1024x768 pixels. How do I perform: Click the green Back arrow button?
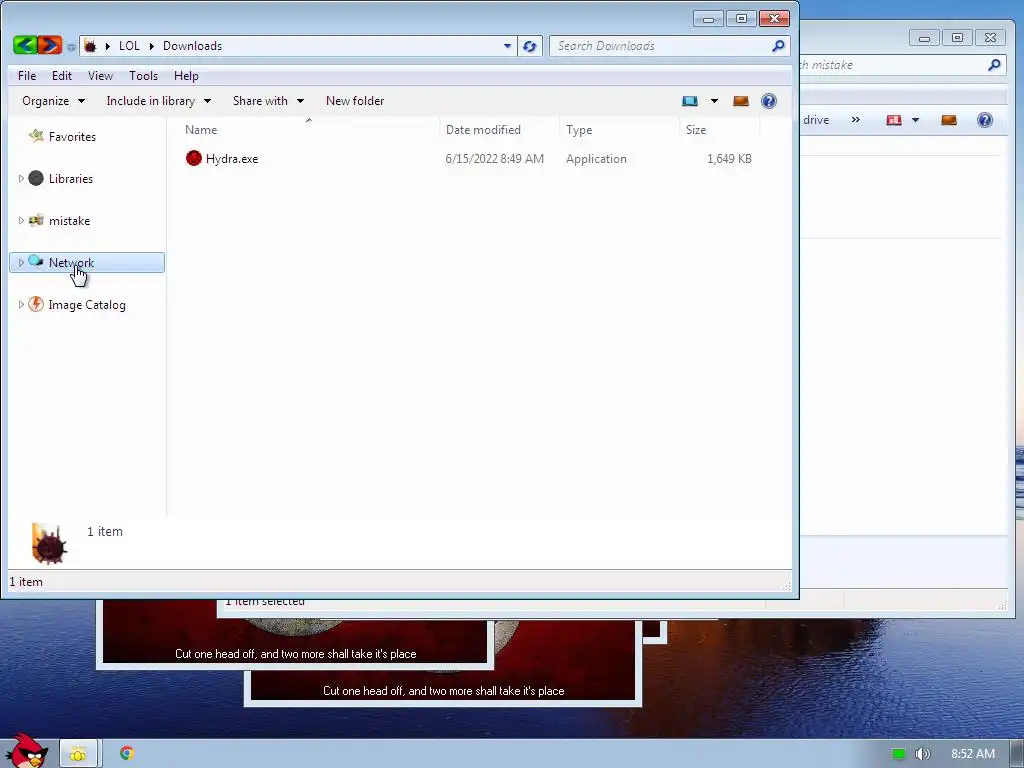click(25, 45)
